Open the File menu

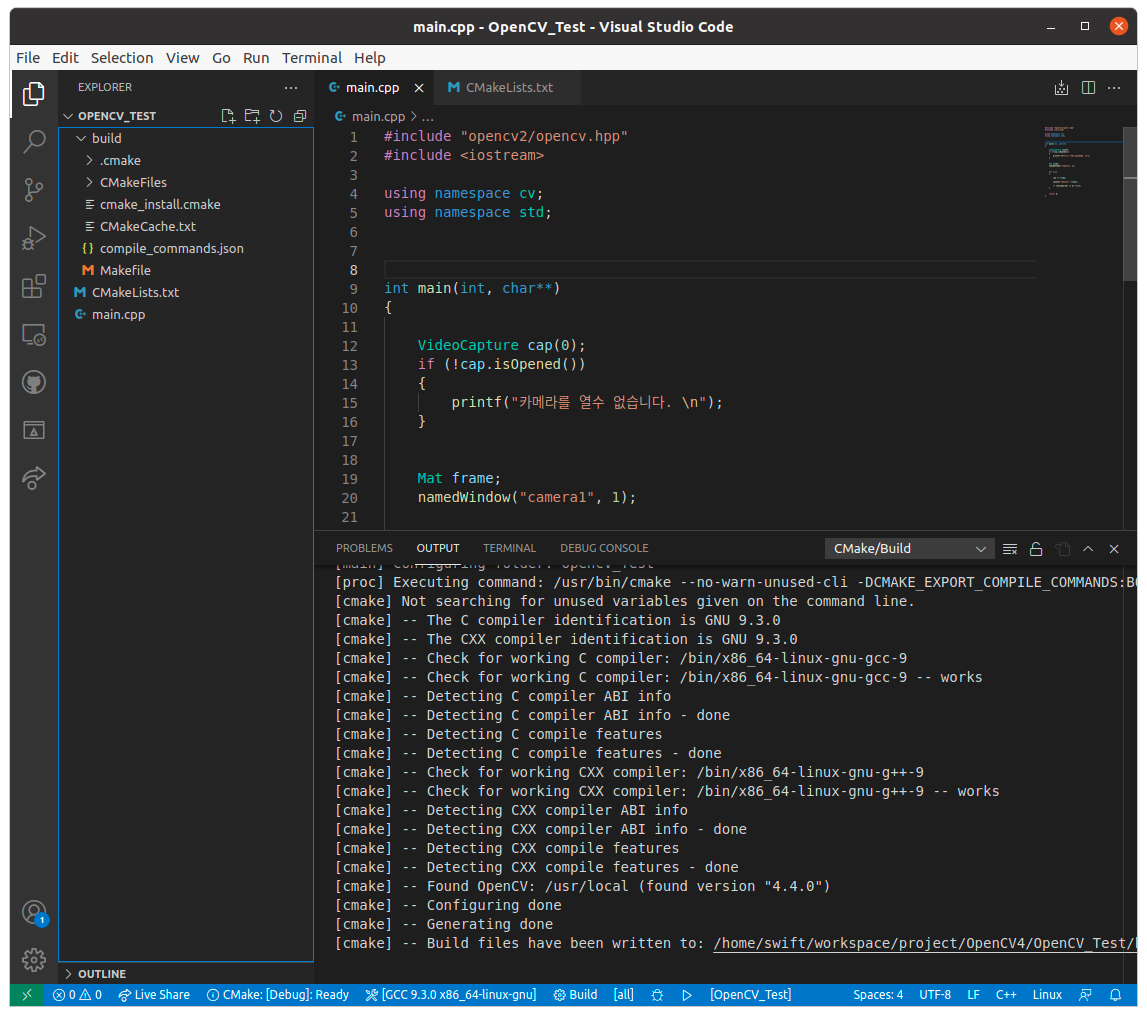28,58
